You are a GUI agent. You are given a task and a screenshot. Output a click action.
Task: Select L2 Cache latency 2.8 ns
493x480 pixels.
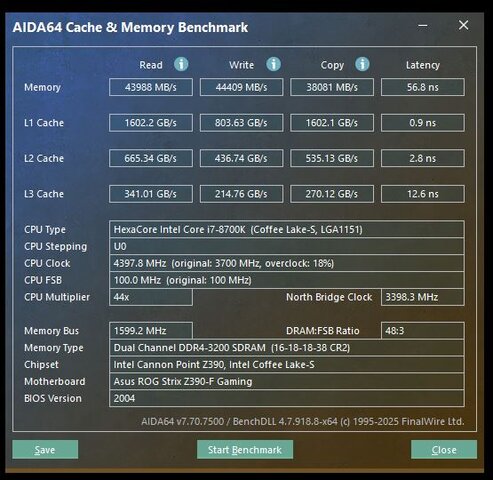click(x=423, y=158)
